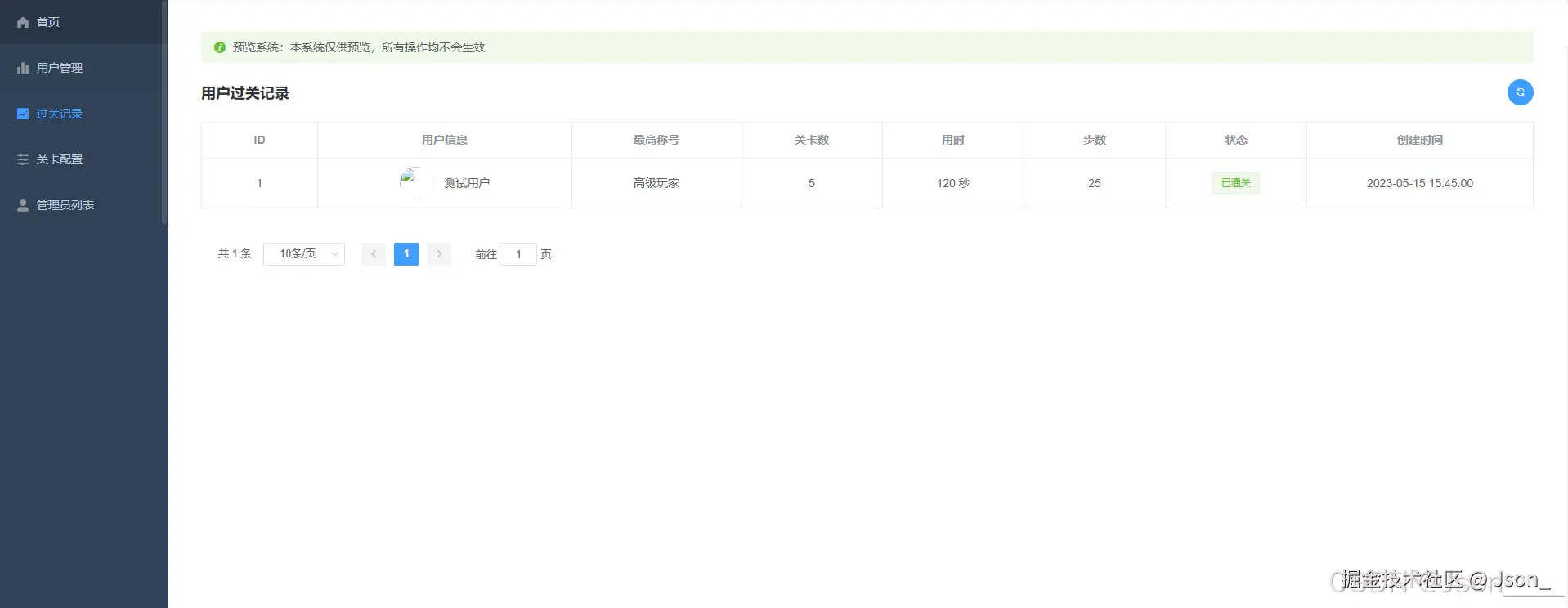This screenshot has height=608, width=1568.
Task: Open the 用户管理 menu item
Action: (82, 68)
